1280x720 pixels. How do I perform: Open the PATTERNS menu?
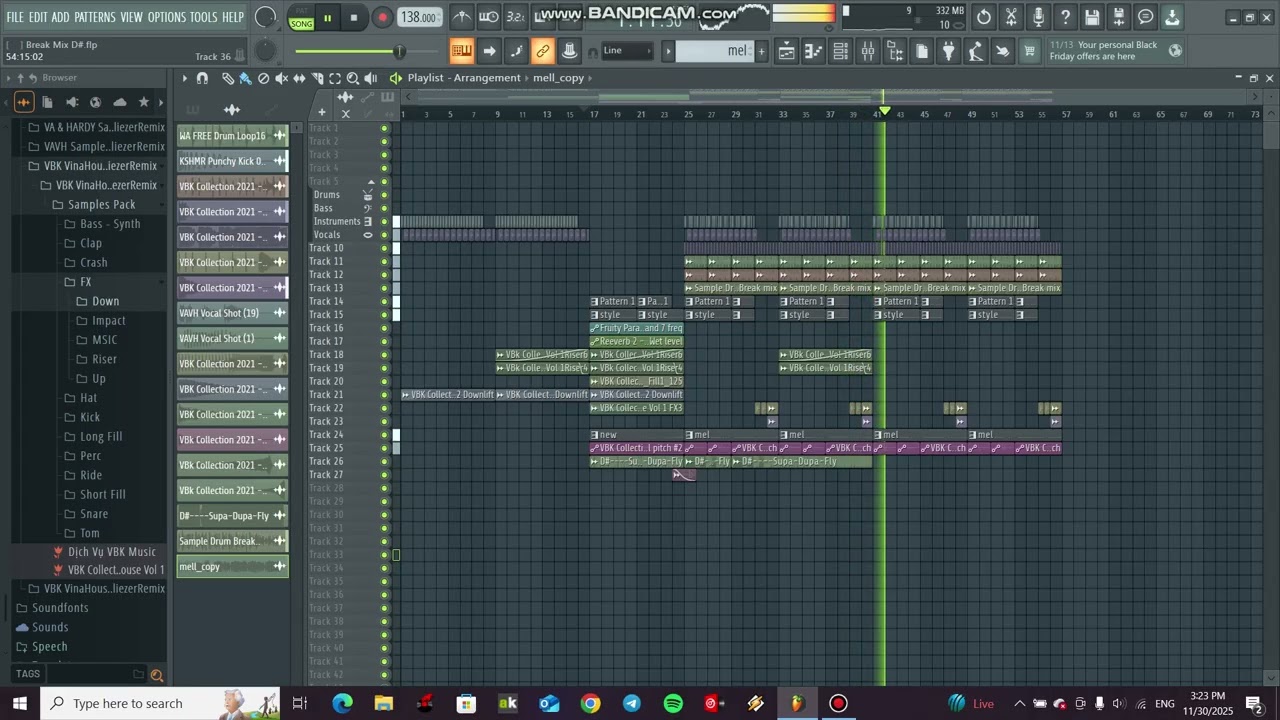point(95,17)
